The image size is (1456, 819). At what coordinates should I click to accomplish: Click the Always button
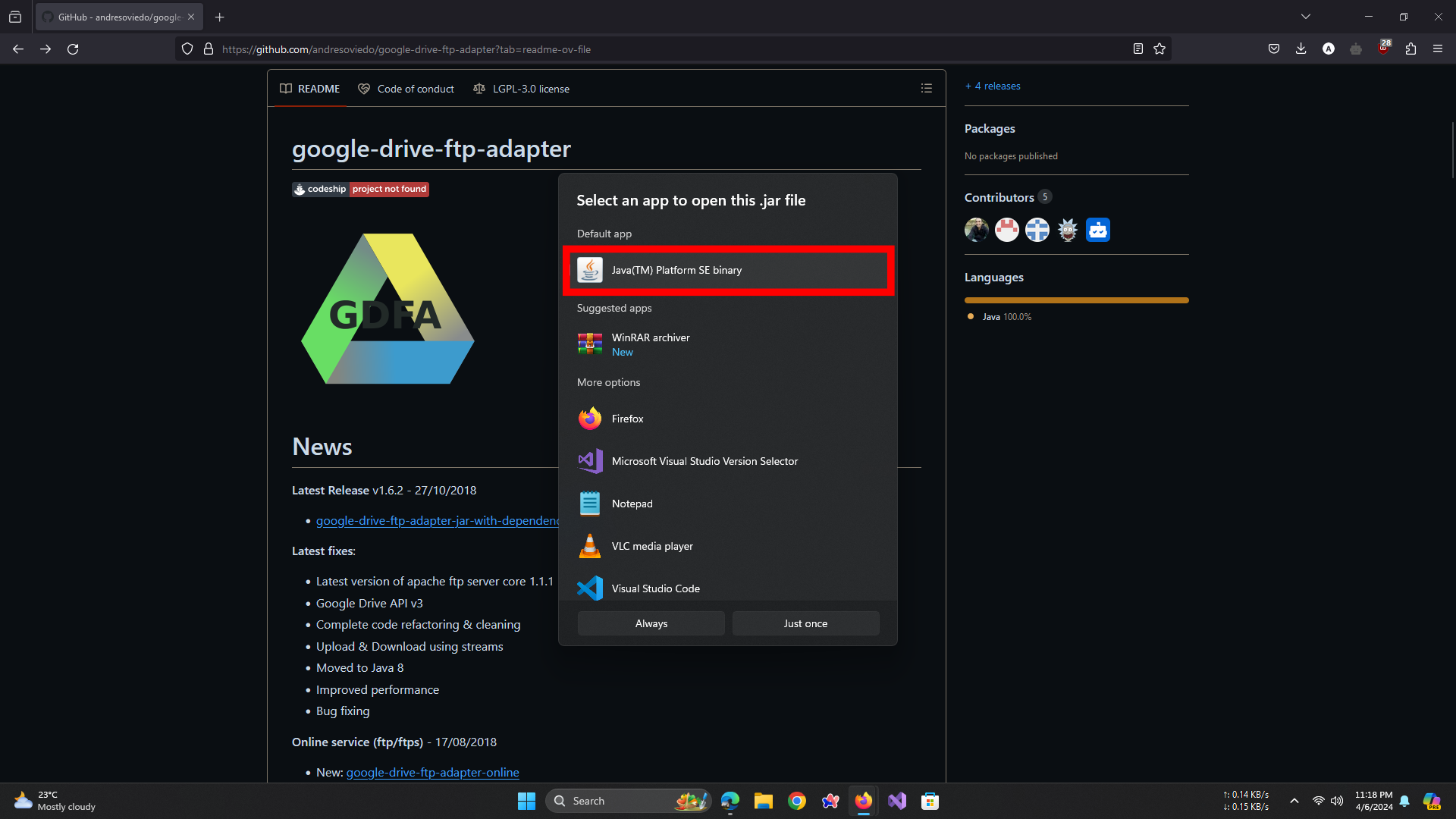[651, 623]
